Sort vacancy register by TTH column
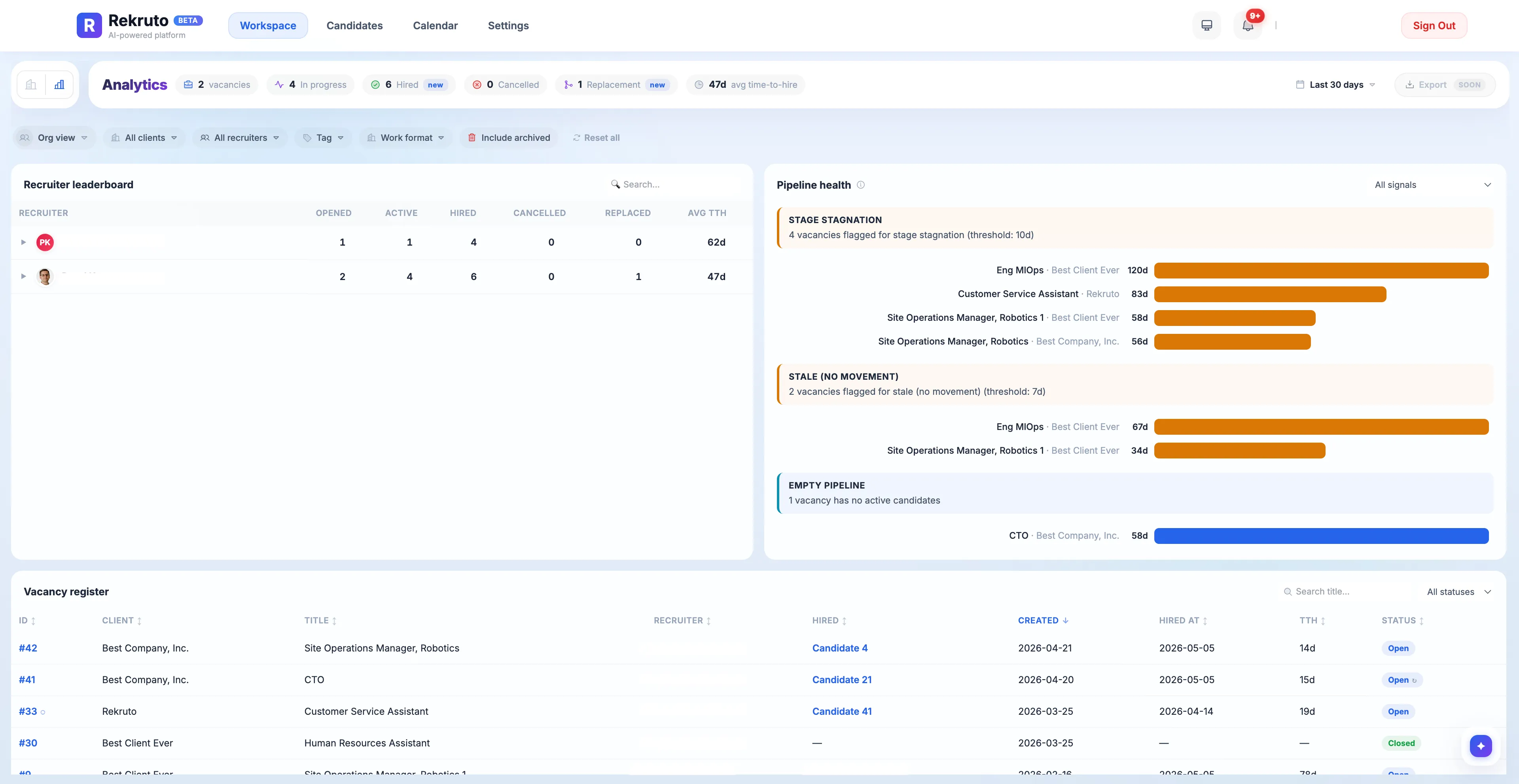This screenshot has height=784, width=1519. [1312, 621]
